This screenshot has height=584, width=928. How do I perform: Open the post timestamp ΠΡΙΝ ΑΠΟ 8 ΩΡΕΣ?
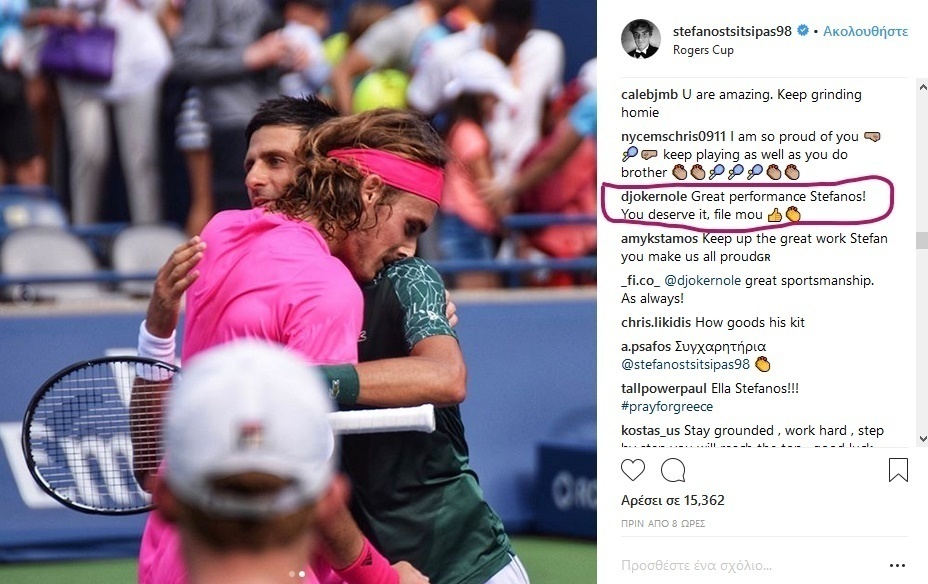[663, 524]
